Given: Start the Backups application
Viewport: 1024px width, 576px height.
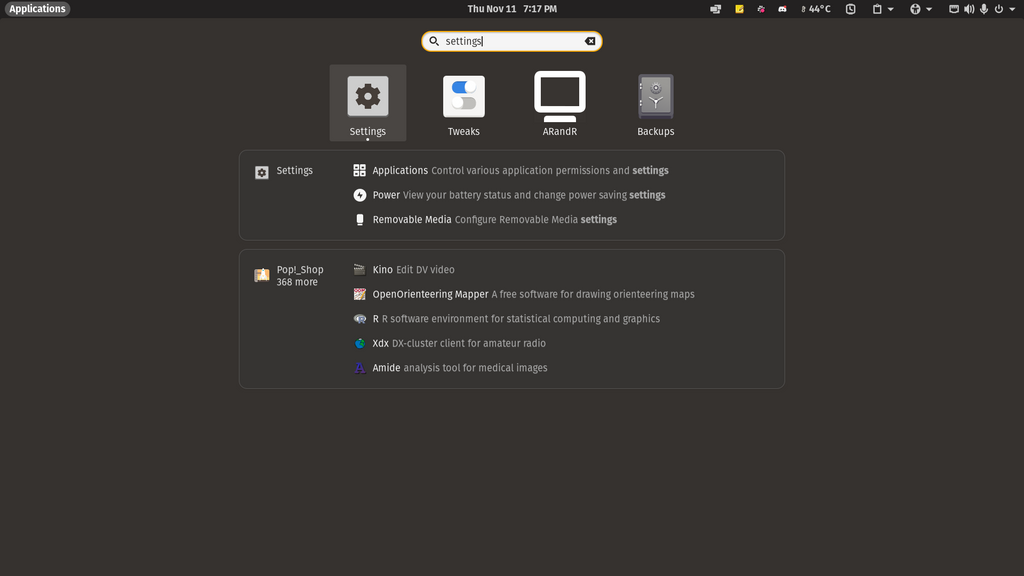Looking at the screenshot, I should tap(655, 100).
